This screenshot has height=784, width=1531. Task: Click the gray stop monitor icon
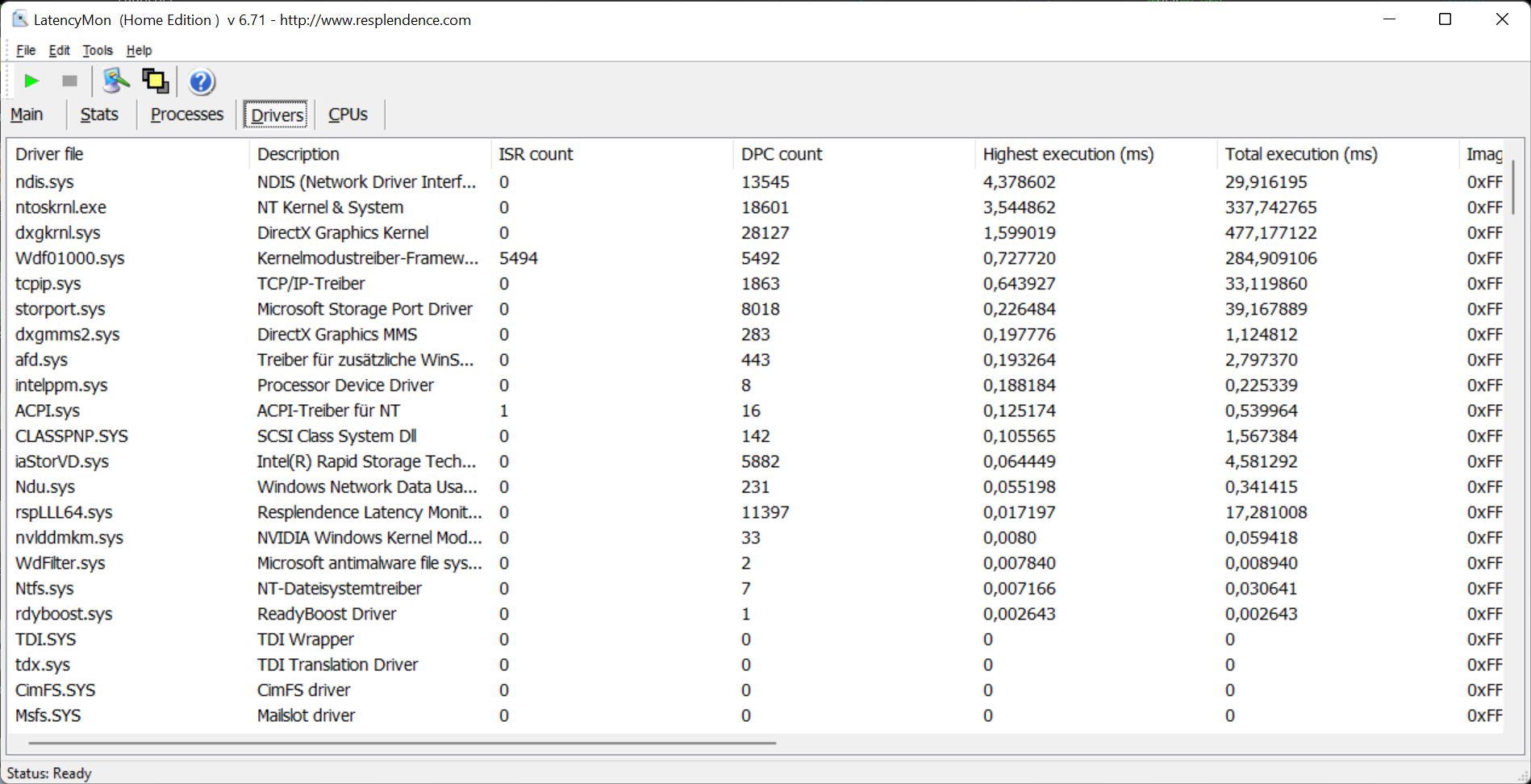(69, 81)
